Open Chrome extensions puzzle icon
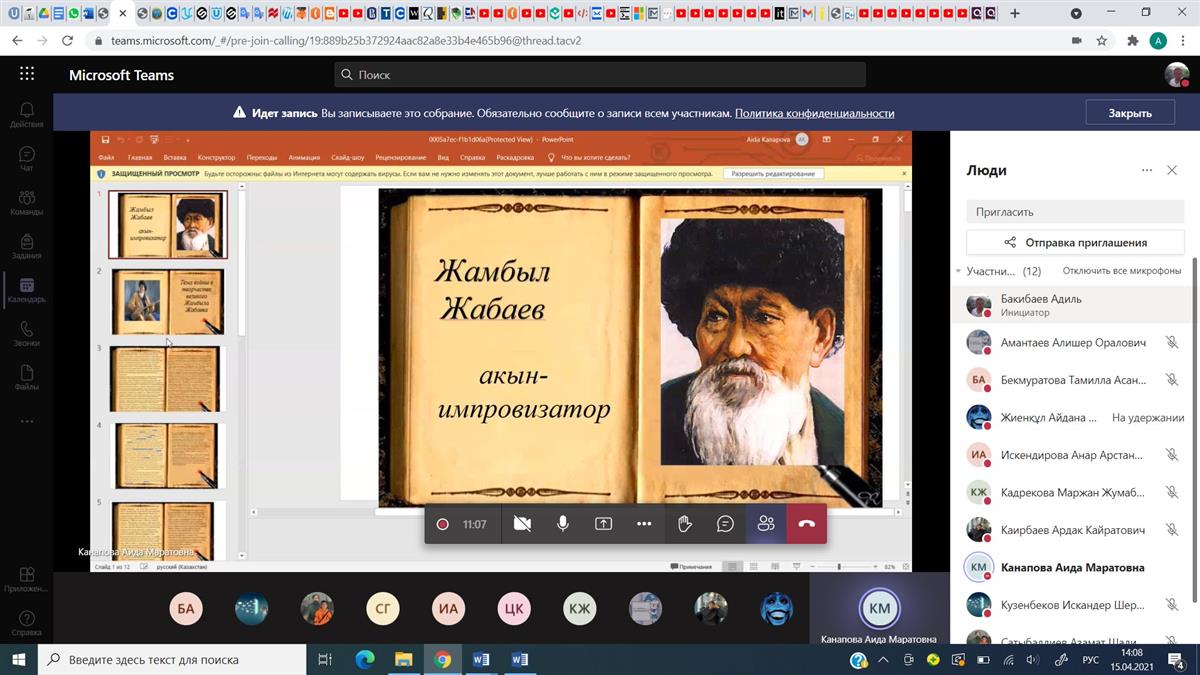This screenshot has width=1200, height=675. click(x=1132, y=41)
